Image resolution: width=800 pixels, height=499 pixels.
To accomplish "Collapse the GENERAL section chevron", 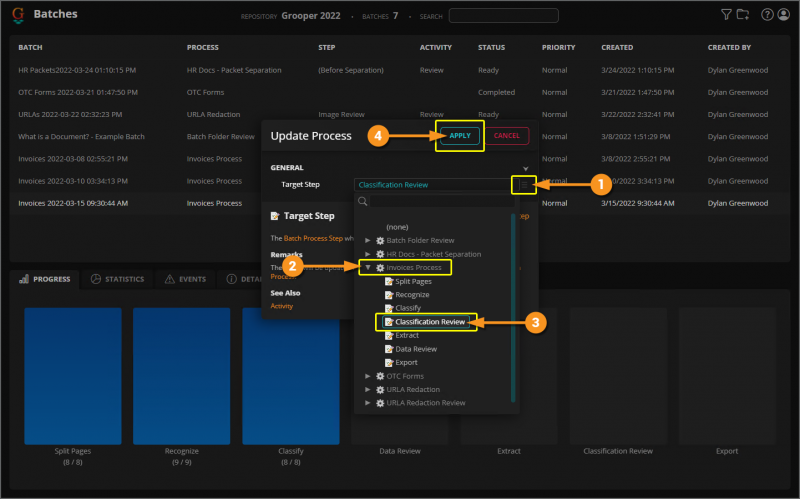I will tap(526, 168).
